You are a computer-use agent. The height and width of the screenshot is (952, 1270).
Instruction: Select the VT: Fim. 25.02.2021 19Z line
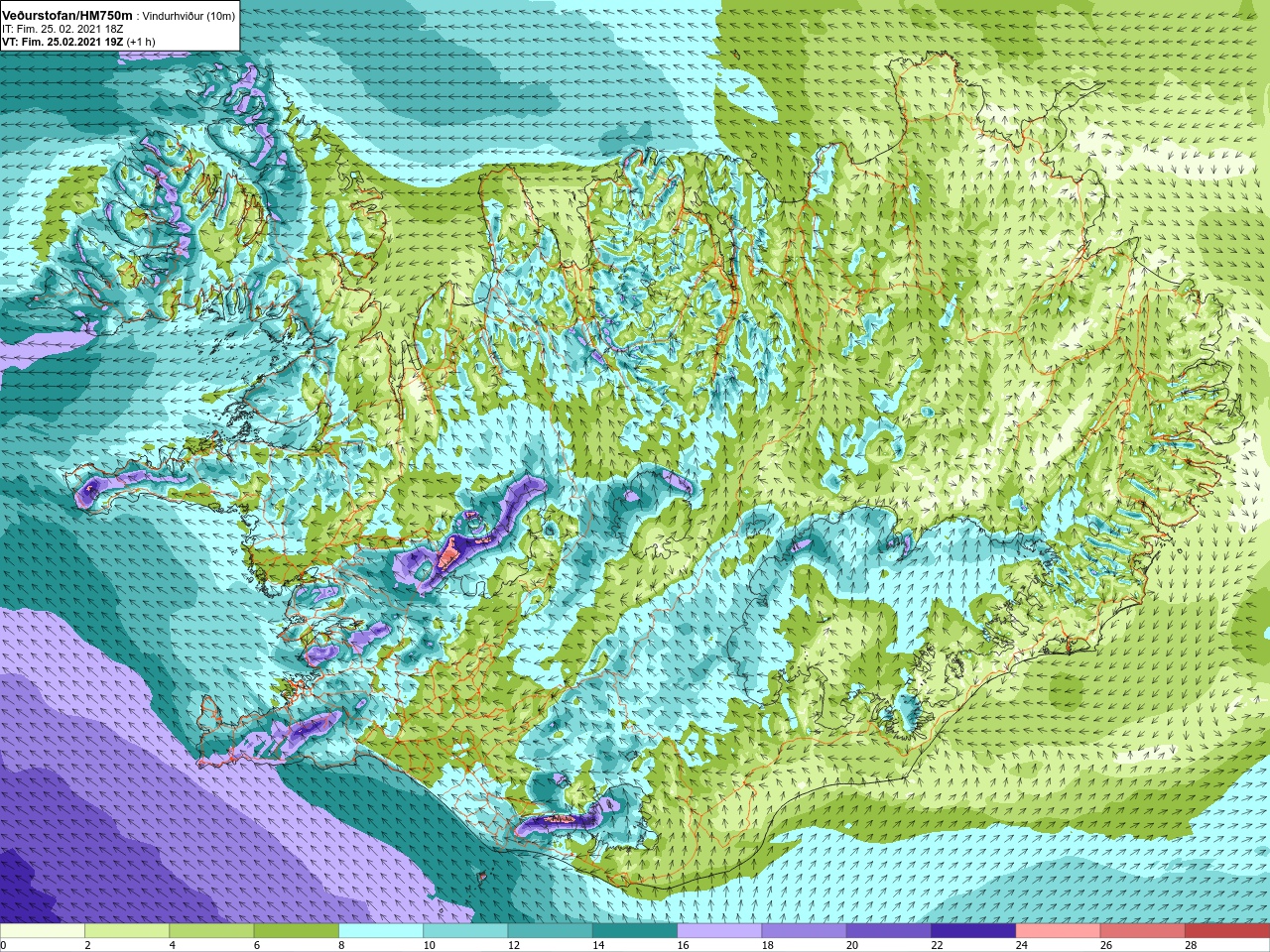pos(63,42)
